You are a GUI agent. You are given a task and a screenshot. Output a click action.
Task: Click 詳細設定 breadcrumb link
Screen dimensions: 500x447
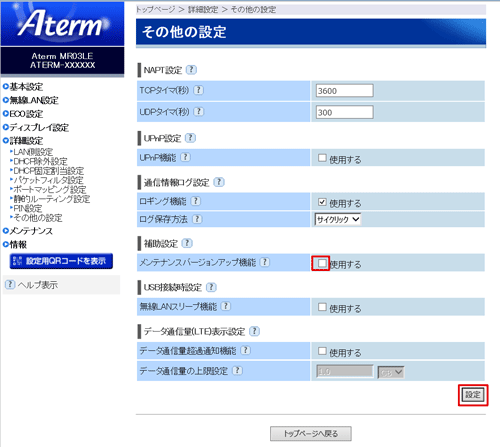203,9
